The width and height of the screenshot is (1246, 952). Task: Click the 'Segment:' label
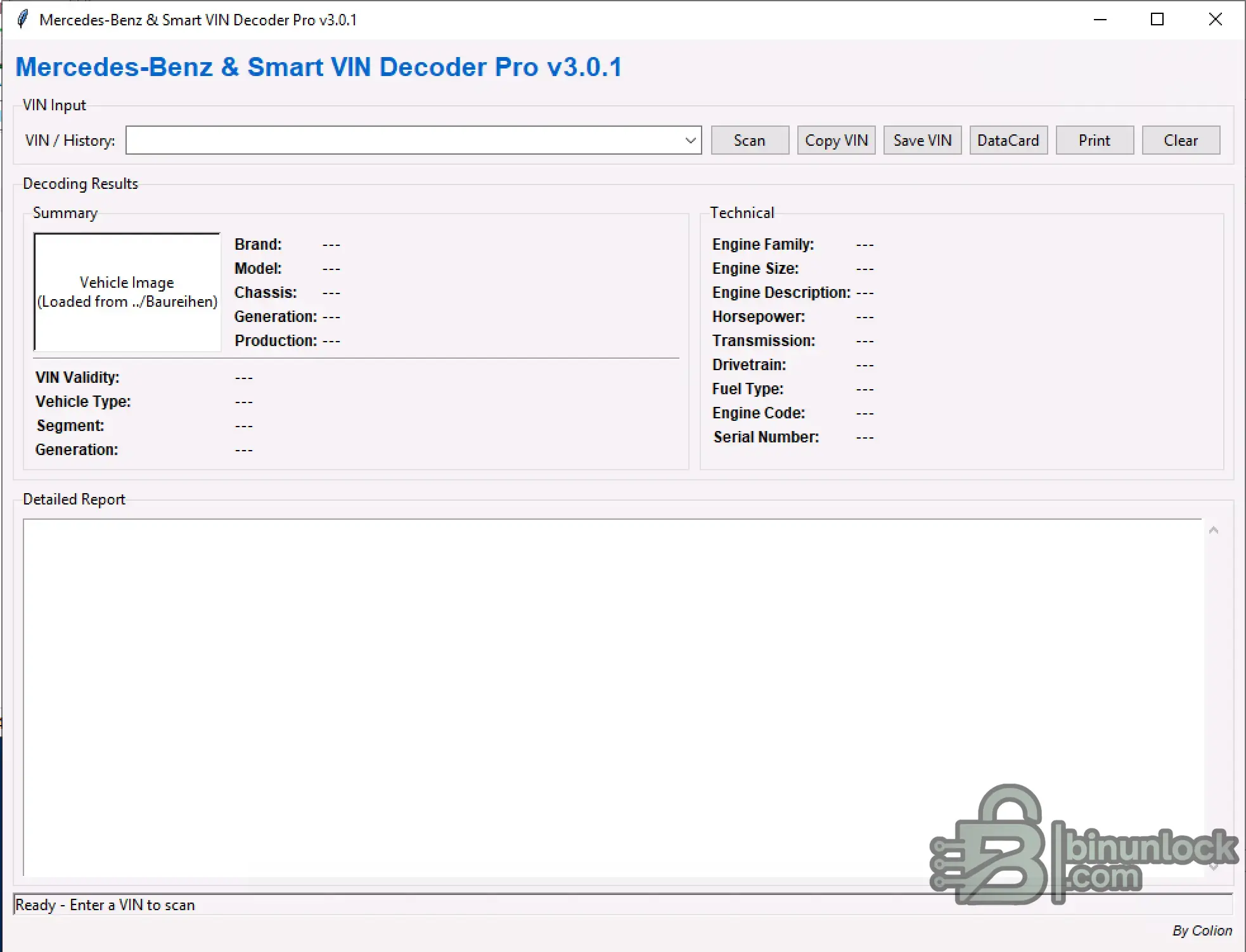click(x=70, y=425)
